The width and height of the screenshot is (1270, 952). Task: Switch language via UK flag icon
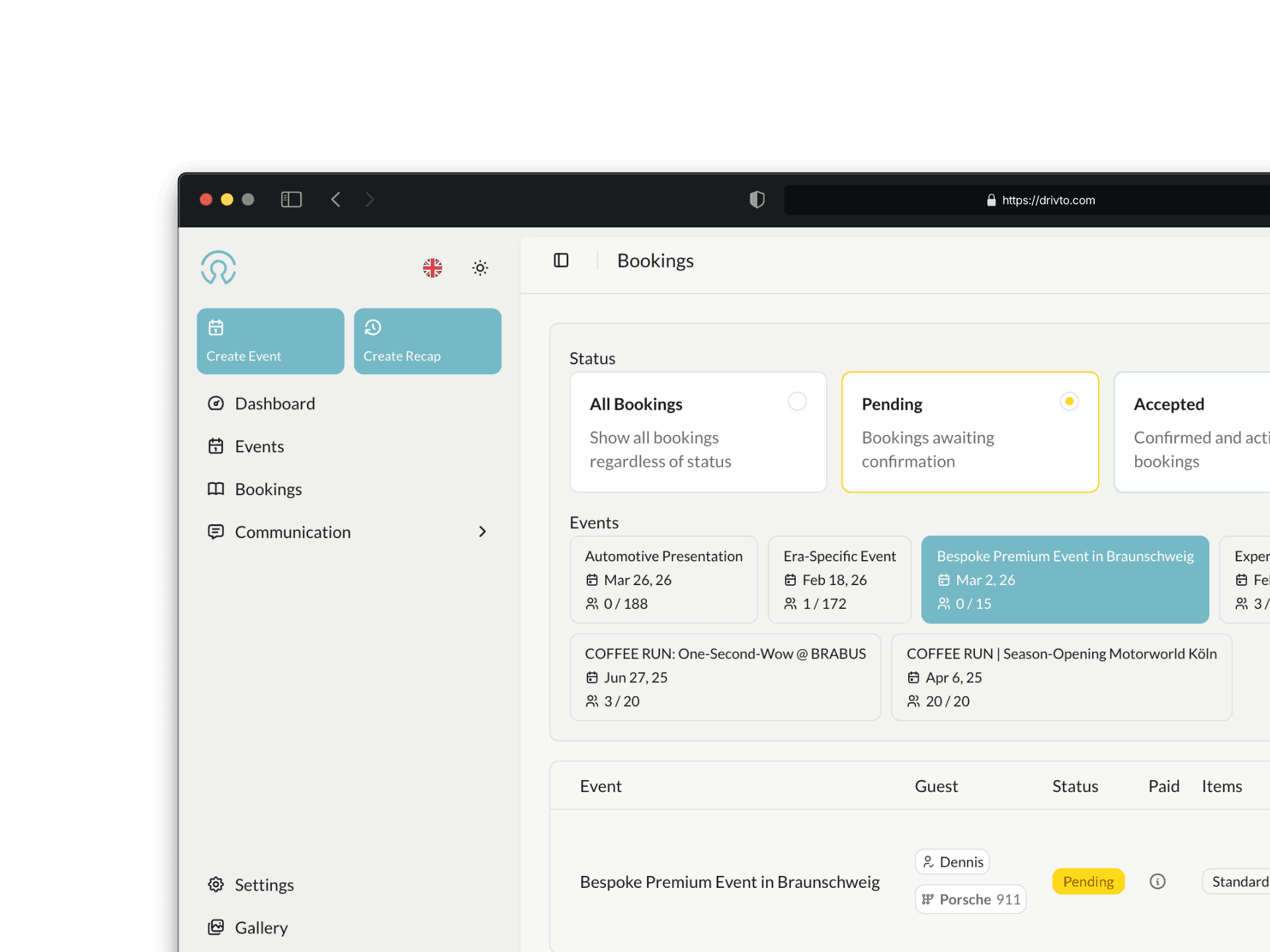click(433, 268)
